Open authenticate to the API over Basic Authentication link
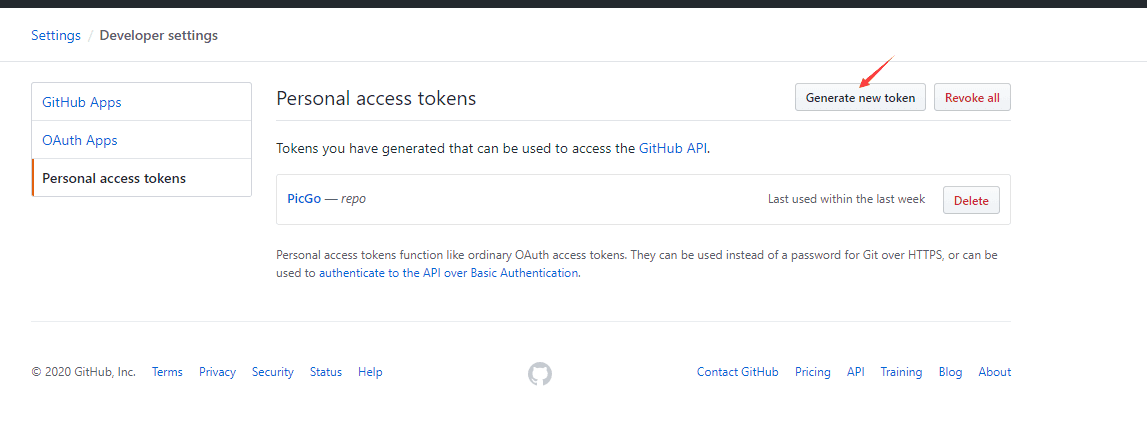Viewport: 1147px width, 431px height. (448, 273)
